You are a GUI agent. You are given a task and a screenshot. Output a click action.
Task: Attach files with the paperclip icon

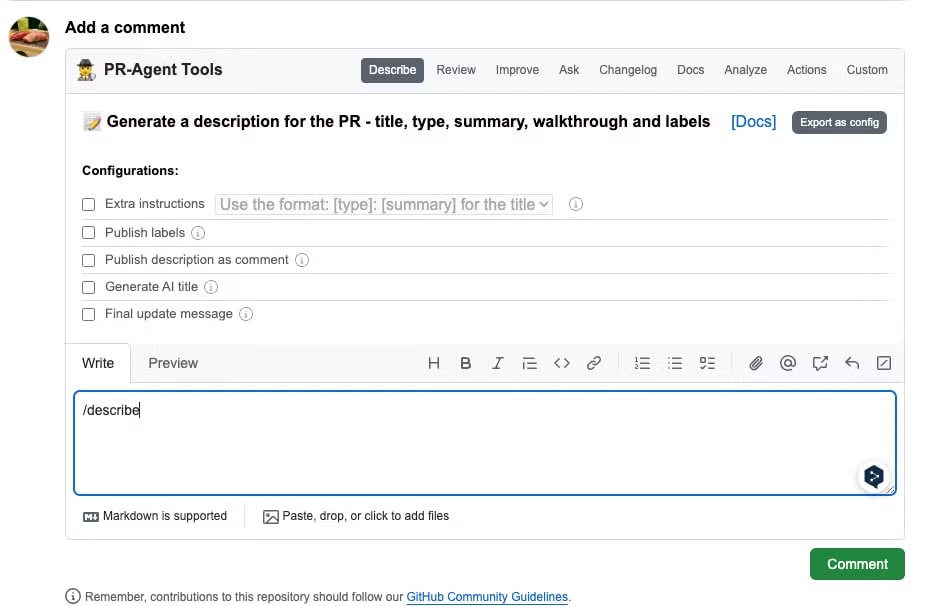[x=755, y=363]
